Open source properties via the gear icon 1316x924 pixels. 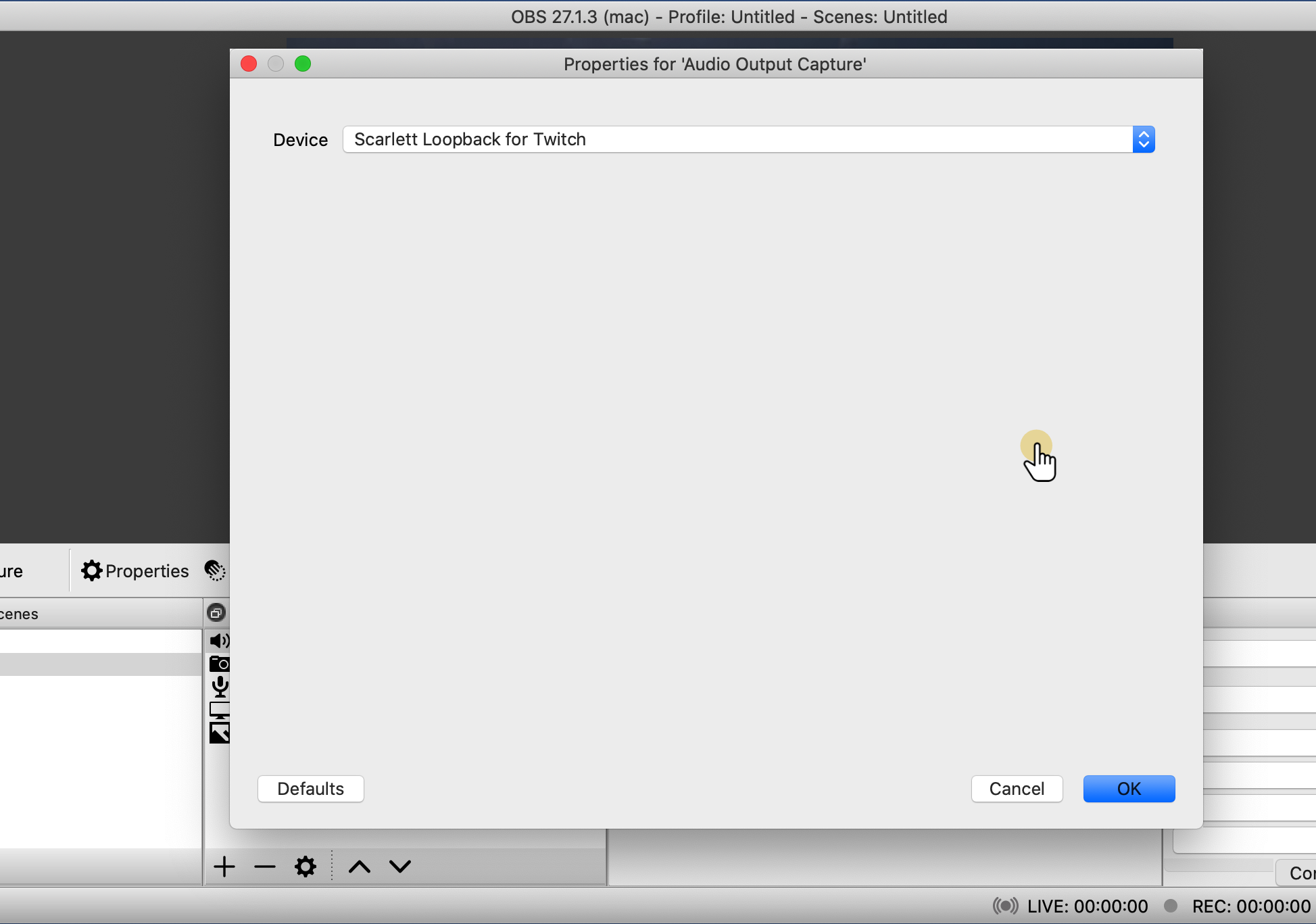click(305, 866)
